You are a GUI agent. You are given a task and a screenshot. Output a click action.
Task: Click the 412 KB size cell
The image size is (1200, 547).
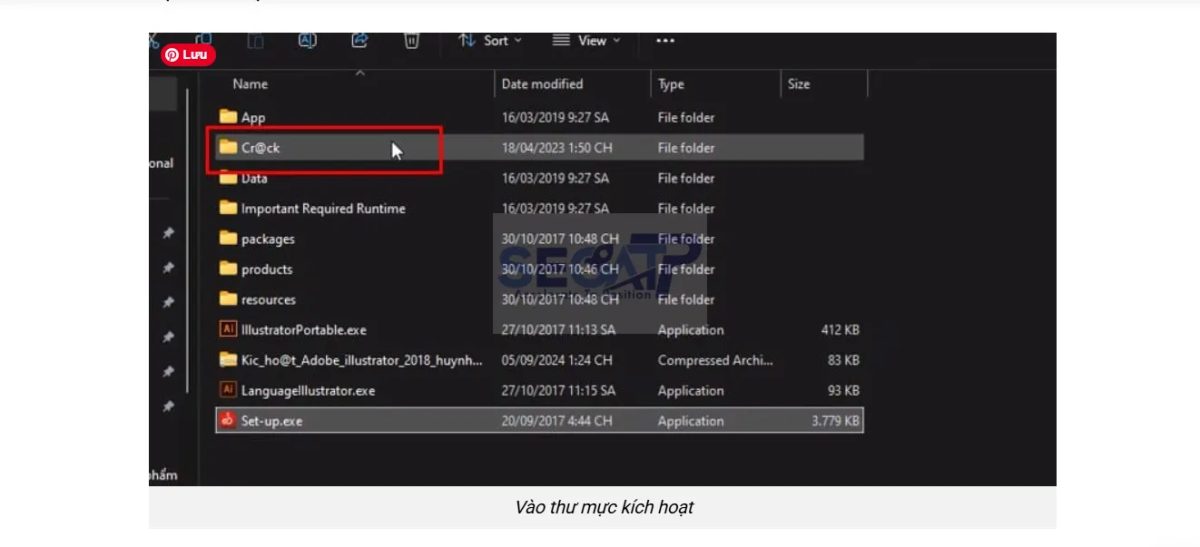(840, 330)
